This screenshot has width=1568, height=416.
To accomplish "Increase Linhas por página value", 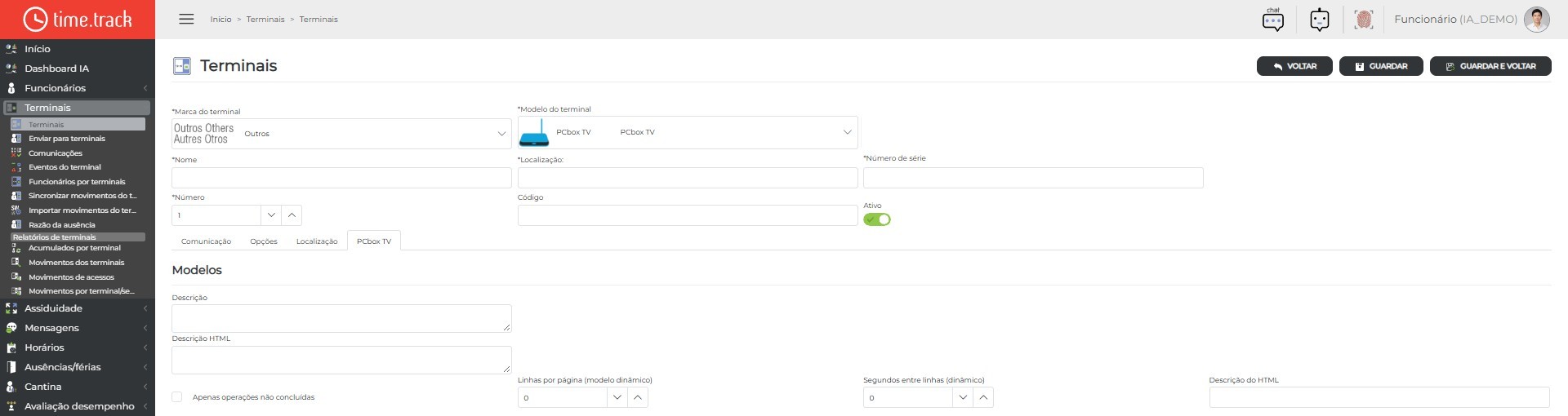I will point(638,398).
